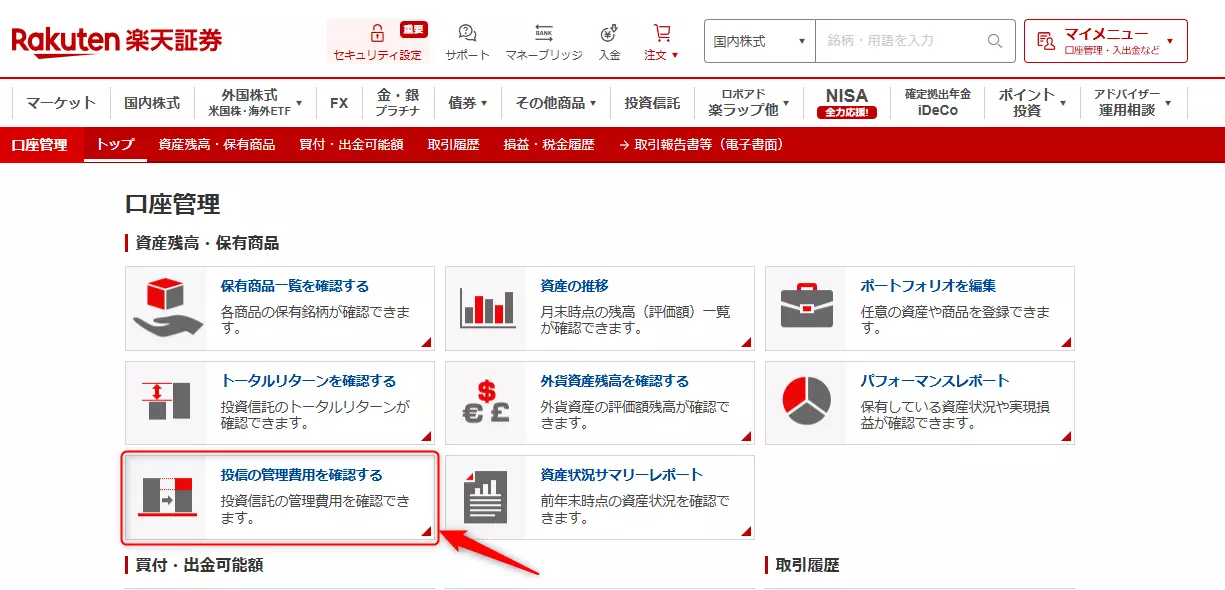Image resolution: width=1225 pixels, height=590 pixels.
Task: Click the Rakuten 楽天証券 logo
Action: (x=117, y=40)
